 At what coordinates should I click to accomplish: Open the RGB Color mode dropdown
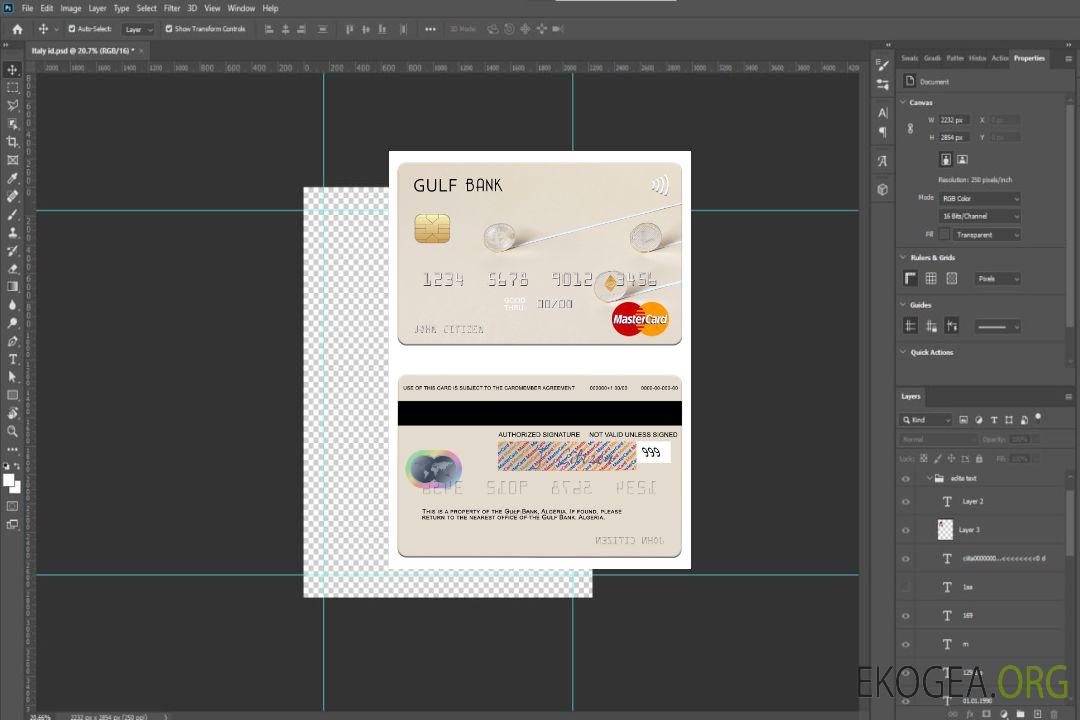pos(980,198)
